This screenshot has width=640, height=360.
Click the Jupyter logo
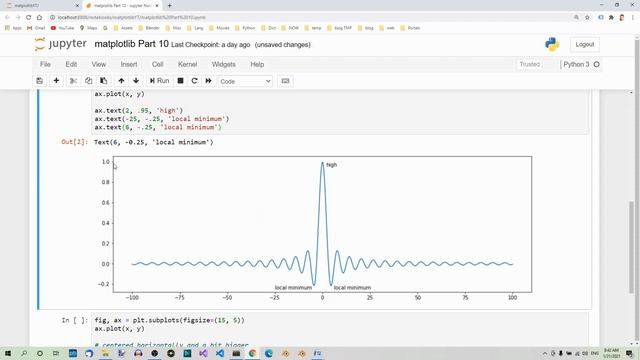61,44
